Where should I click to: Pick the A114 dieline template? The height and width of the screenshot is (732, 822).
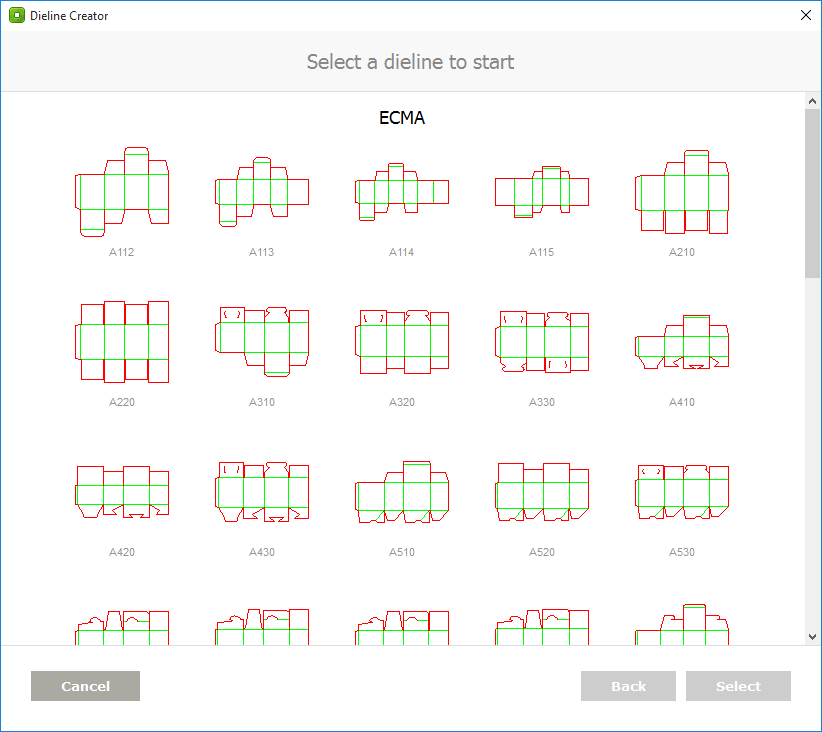tap(402, 192)
